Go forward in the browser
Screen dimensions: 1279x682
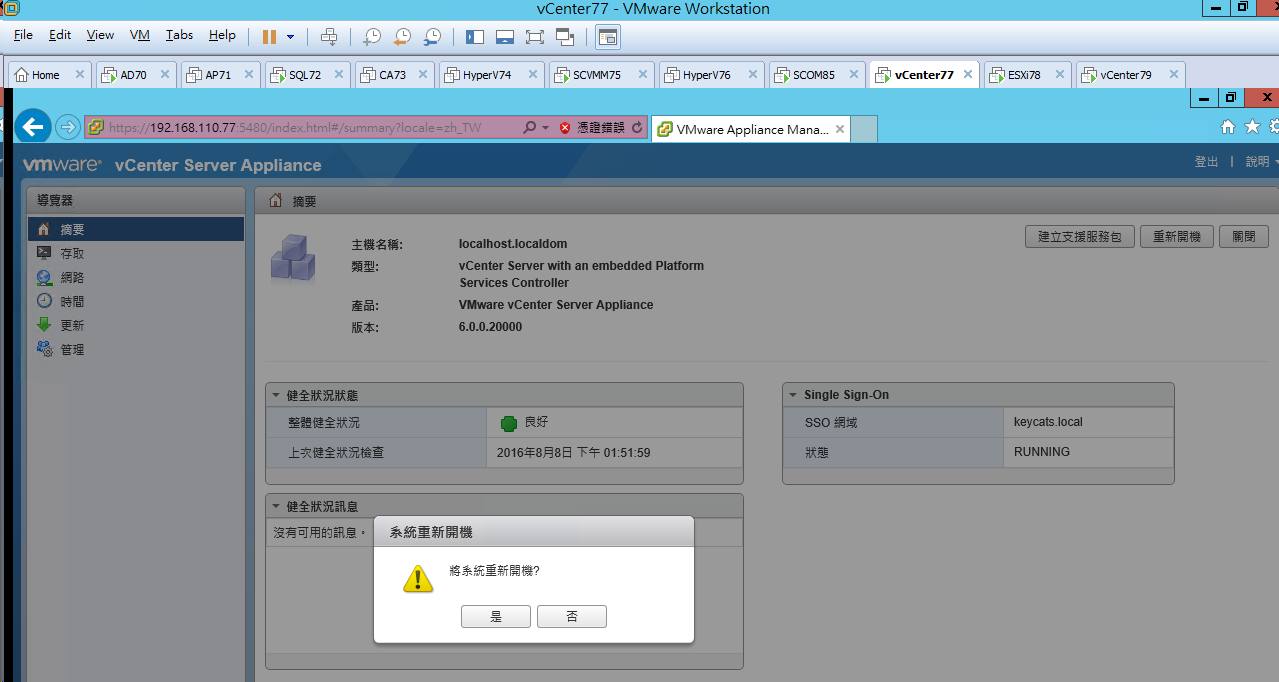pos(67,127)
